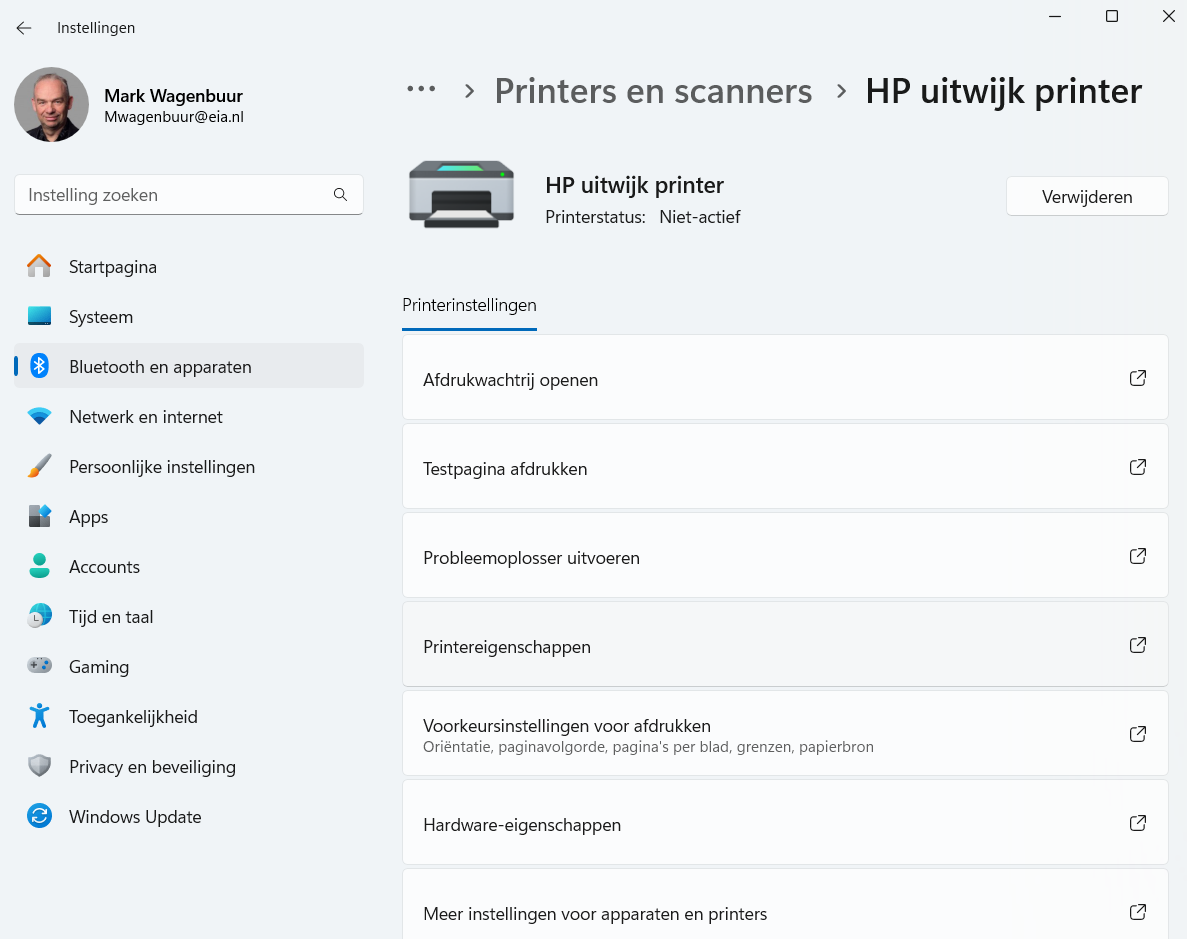Switch to the Printerinstellingen tab

[x=469, y=305]
